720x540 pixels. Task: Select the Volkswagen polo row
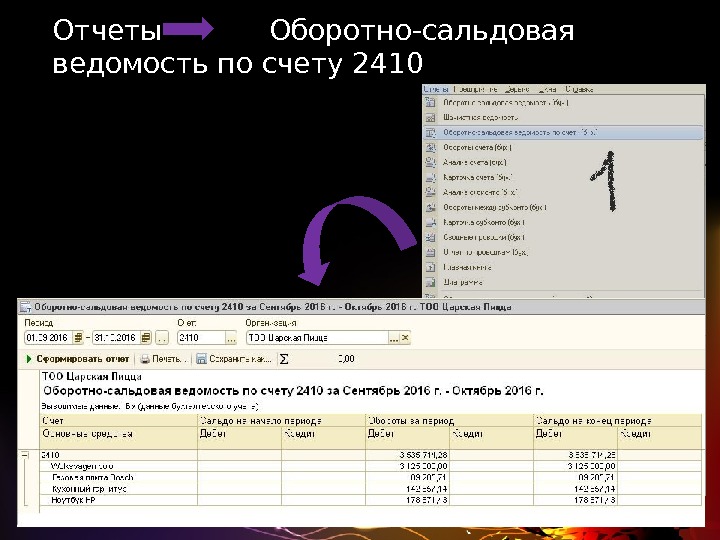pyautogui.click(x=371, y=466)
